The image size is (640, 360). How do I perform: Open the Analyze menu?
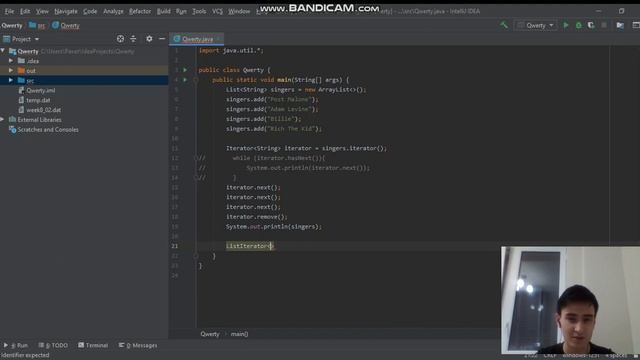113,11
